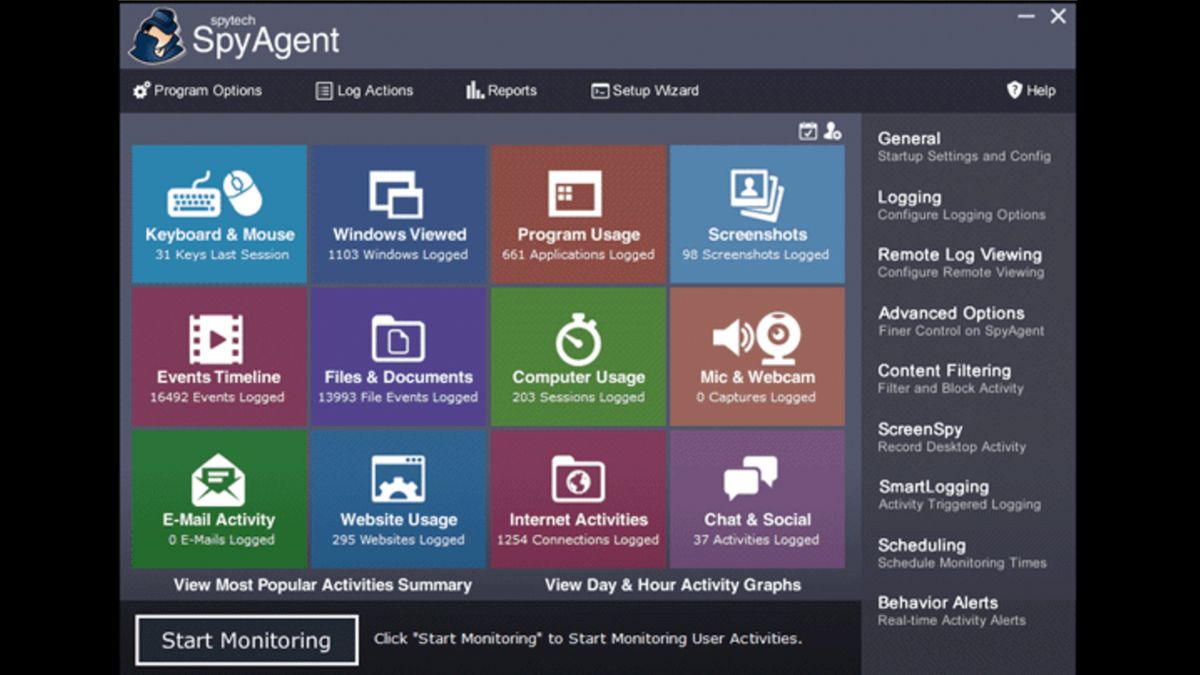
Task: Open the Website Usage tile
Action: coord(399,499)
